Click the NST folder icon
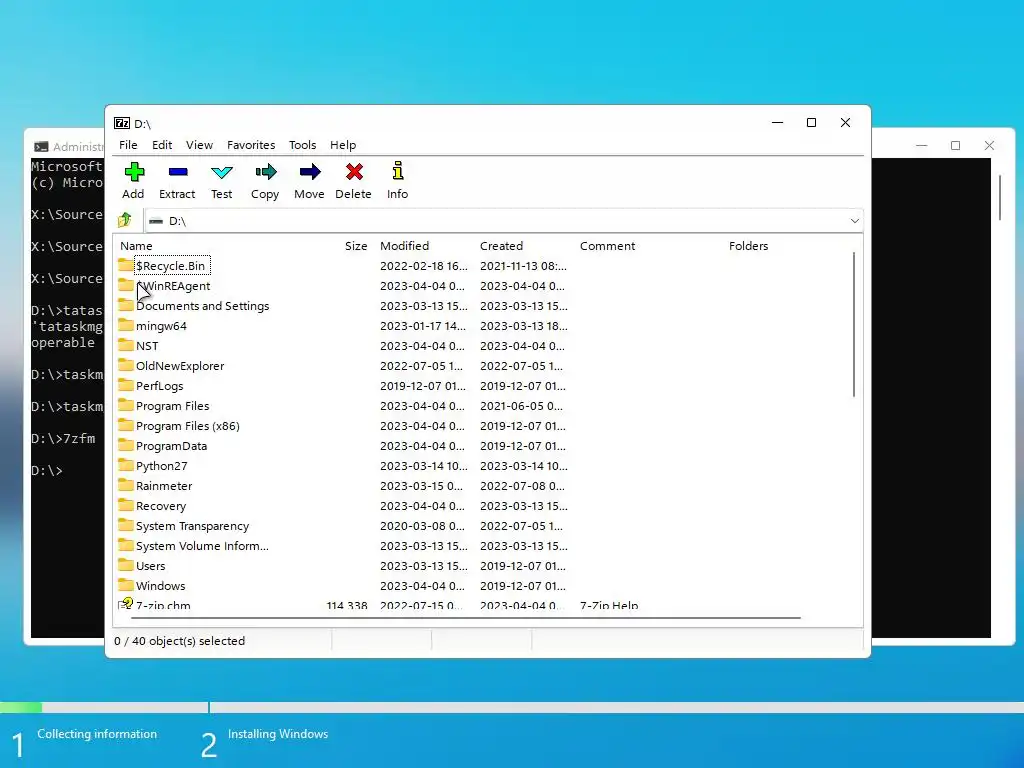1024x768 pixels. (x=125, y=345)
